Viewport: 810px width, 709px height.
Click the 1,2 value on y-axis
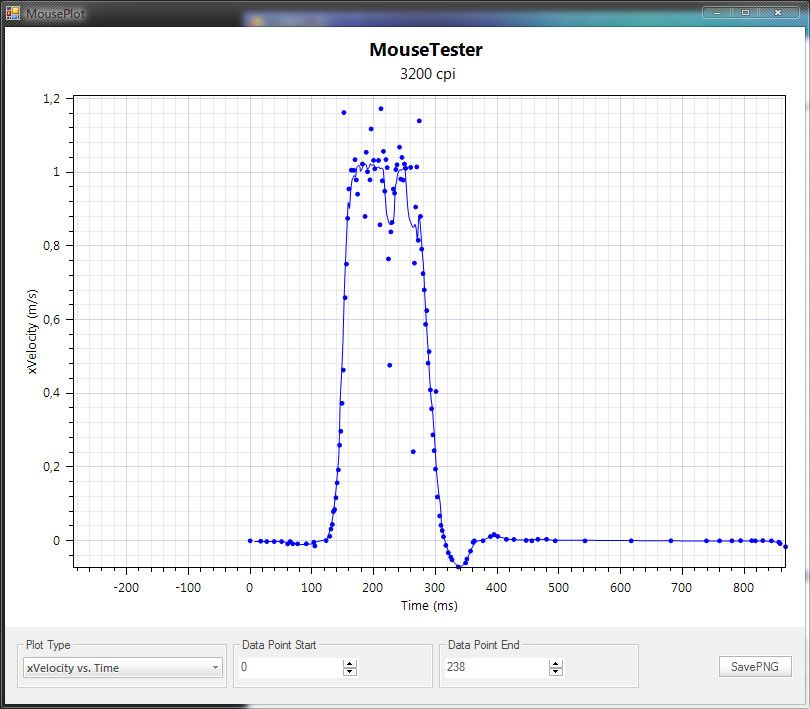[51, 98]
